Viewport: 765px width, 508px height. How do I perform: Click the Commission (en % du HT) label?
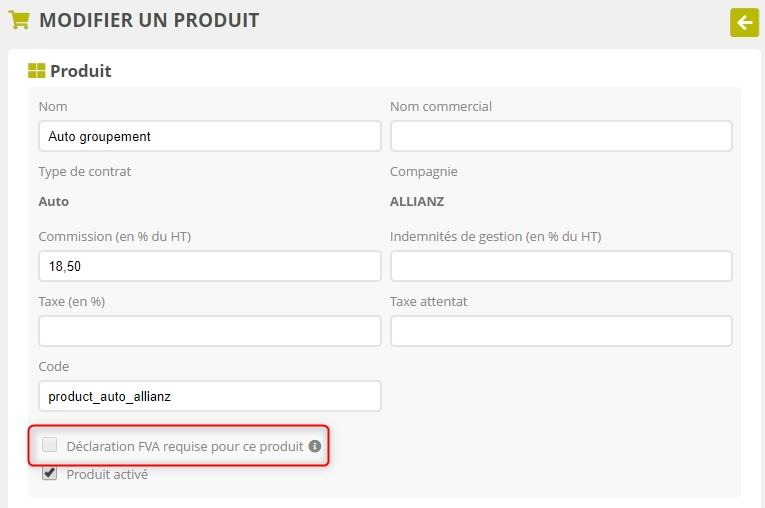coord(114,236)
